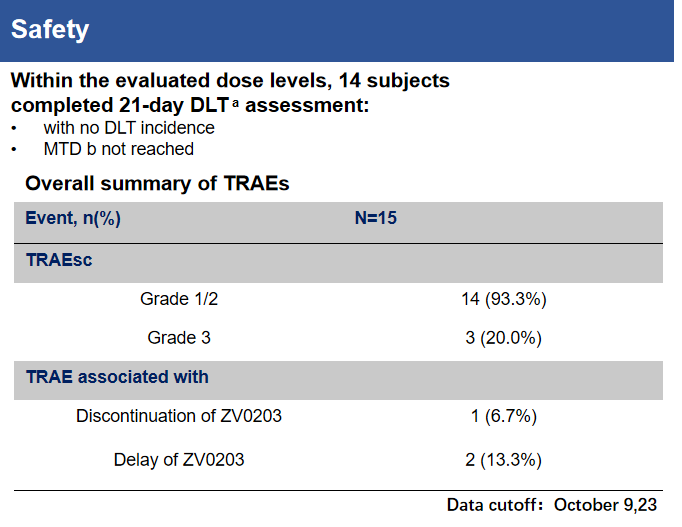Image resolution: width=682 pixels, height=527 pixels.
Task: Select the 'Discontinuation of ZV0203' row label
Action: [x=179, y=416]
